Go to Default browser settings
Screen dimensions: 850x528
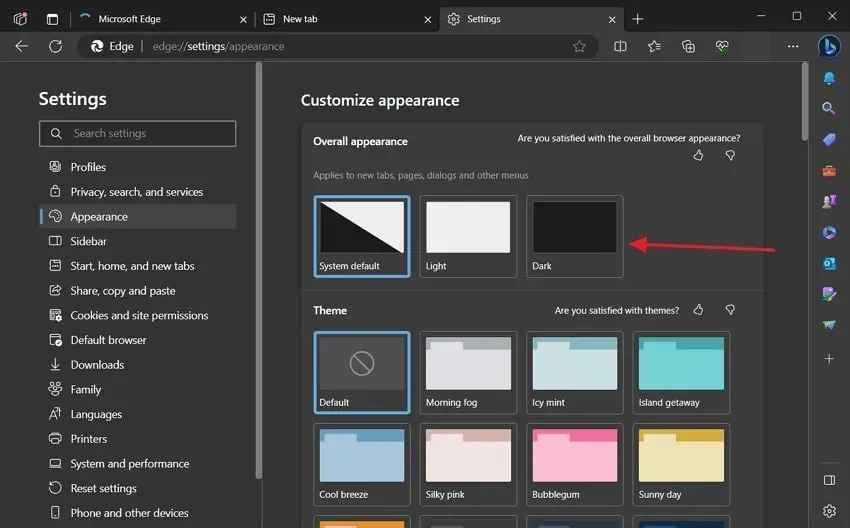tap(138, 340)
